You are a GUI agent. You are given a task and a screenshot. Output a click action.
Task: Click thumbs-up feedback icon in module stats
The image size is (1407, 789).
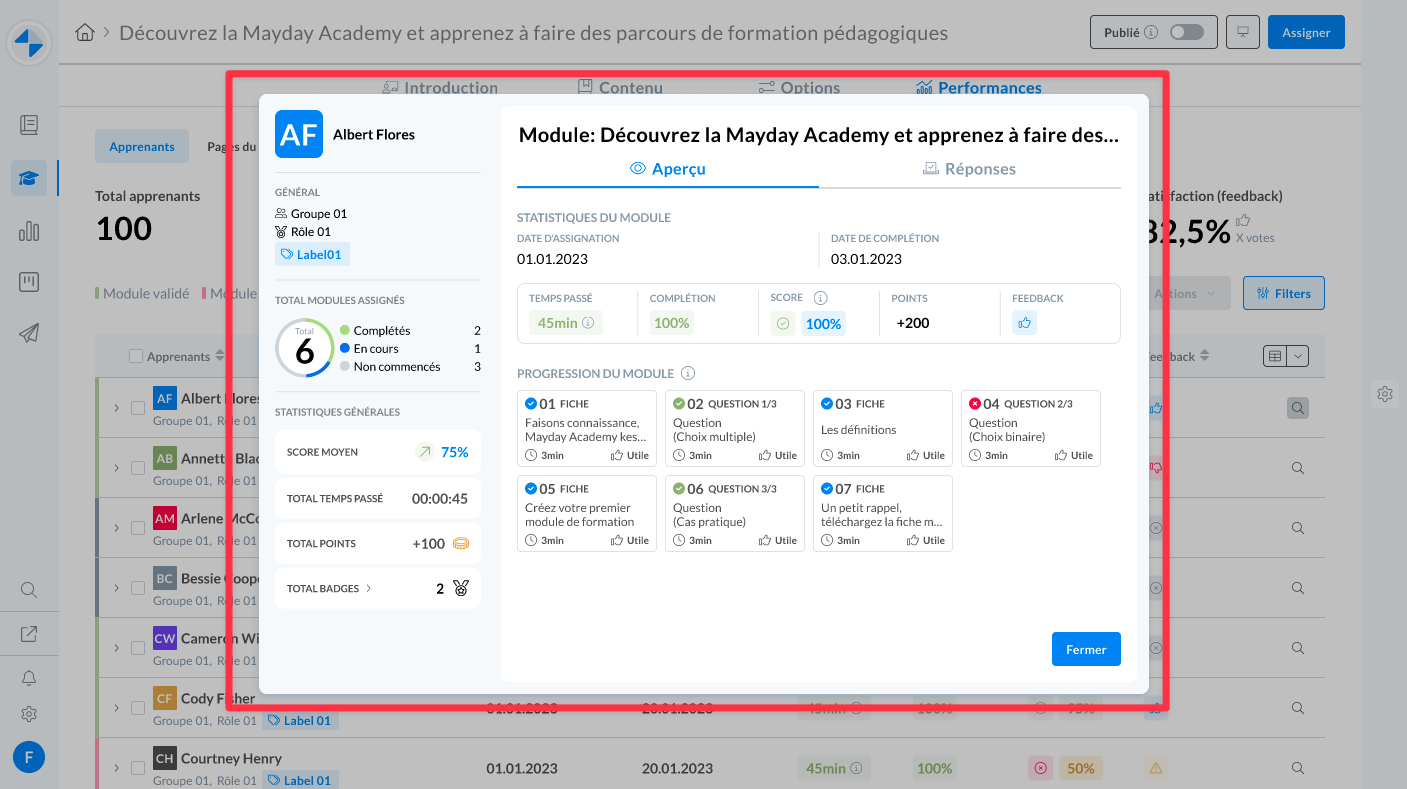point(1024,323)
